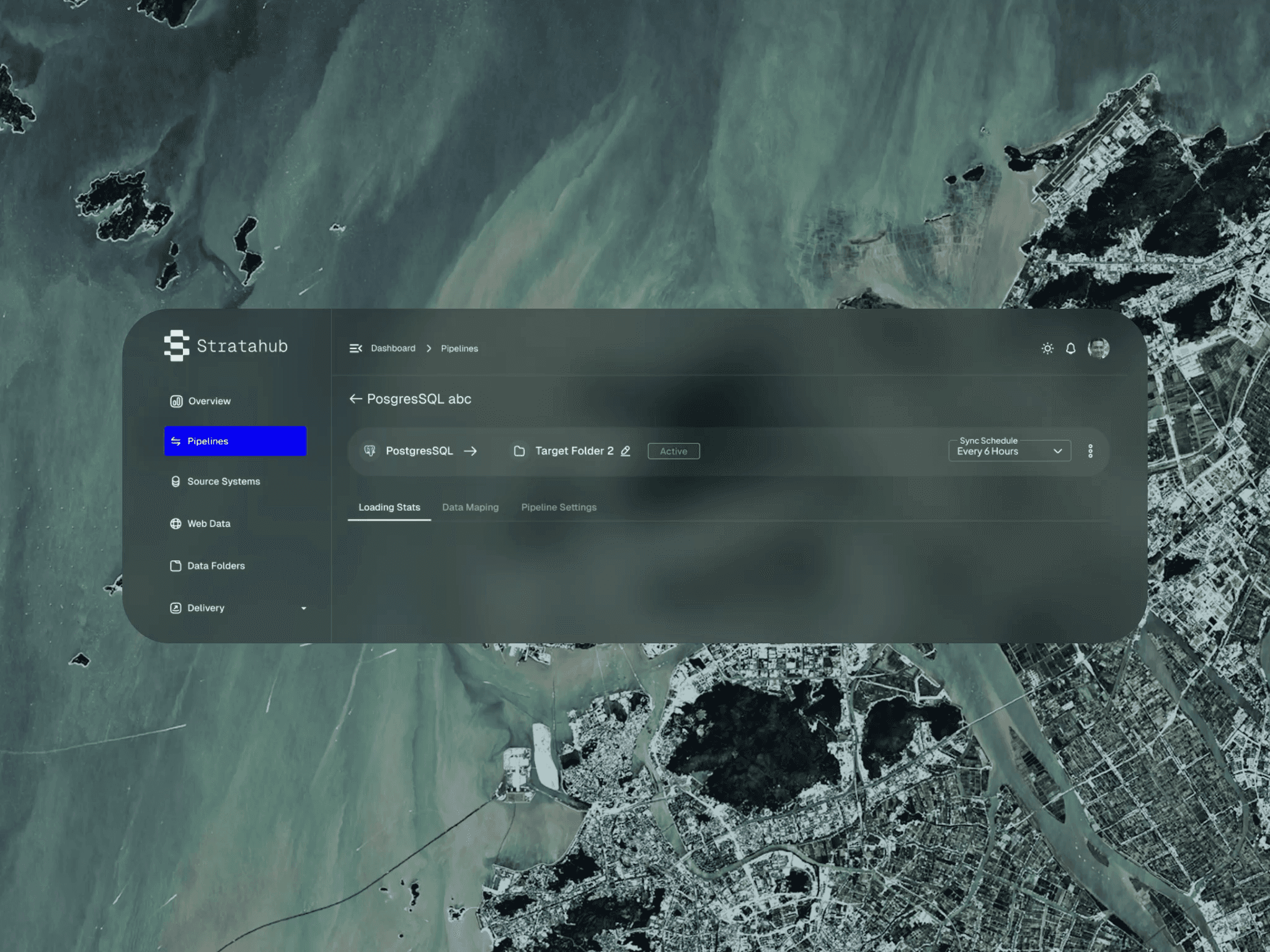Open Source Systems section
Viewport: 1270px width, 952px height.
[223, 482]
